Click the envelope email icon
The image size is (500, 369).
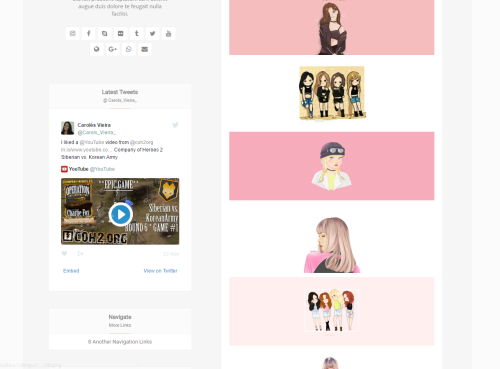pyautogui.click(x=145, y=49)
